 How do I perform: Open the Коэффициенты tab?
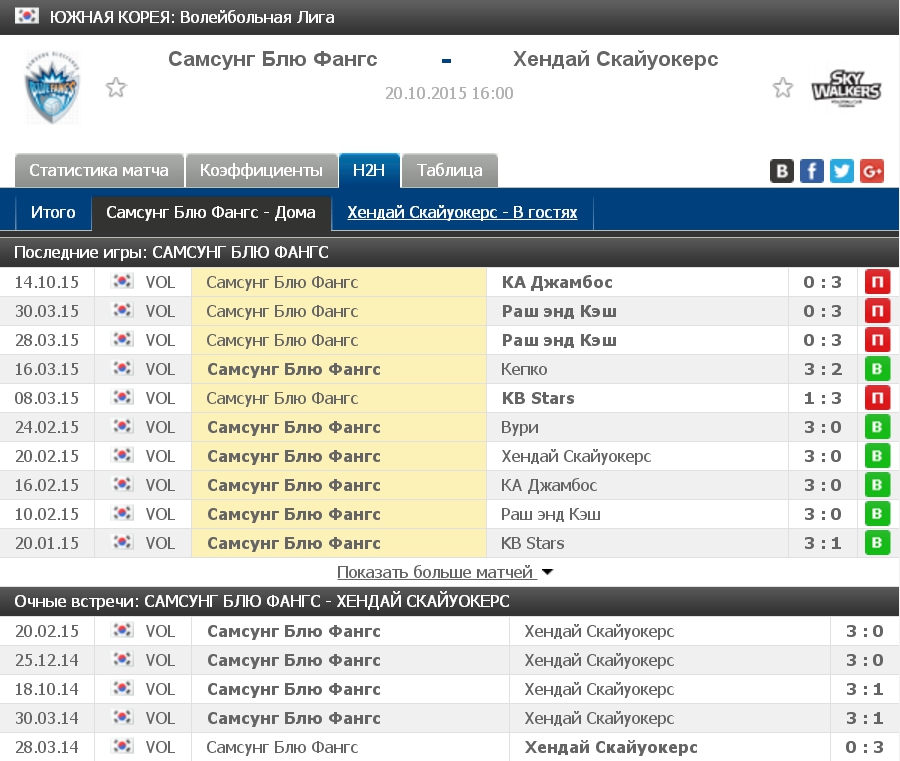tap(261, 171)
